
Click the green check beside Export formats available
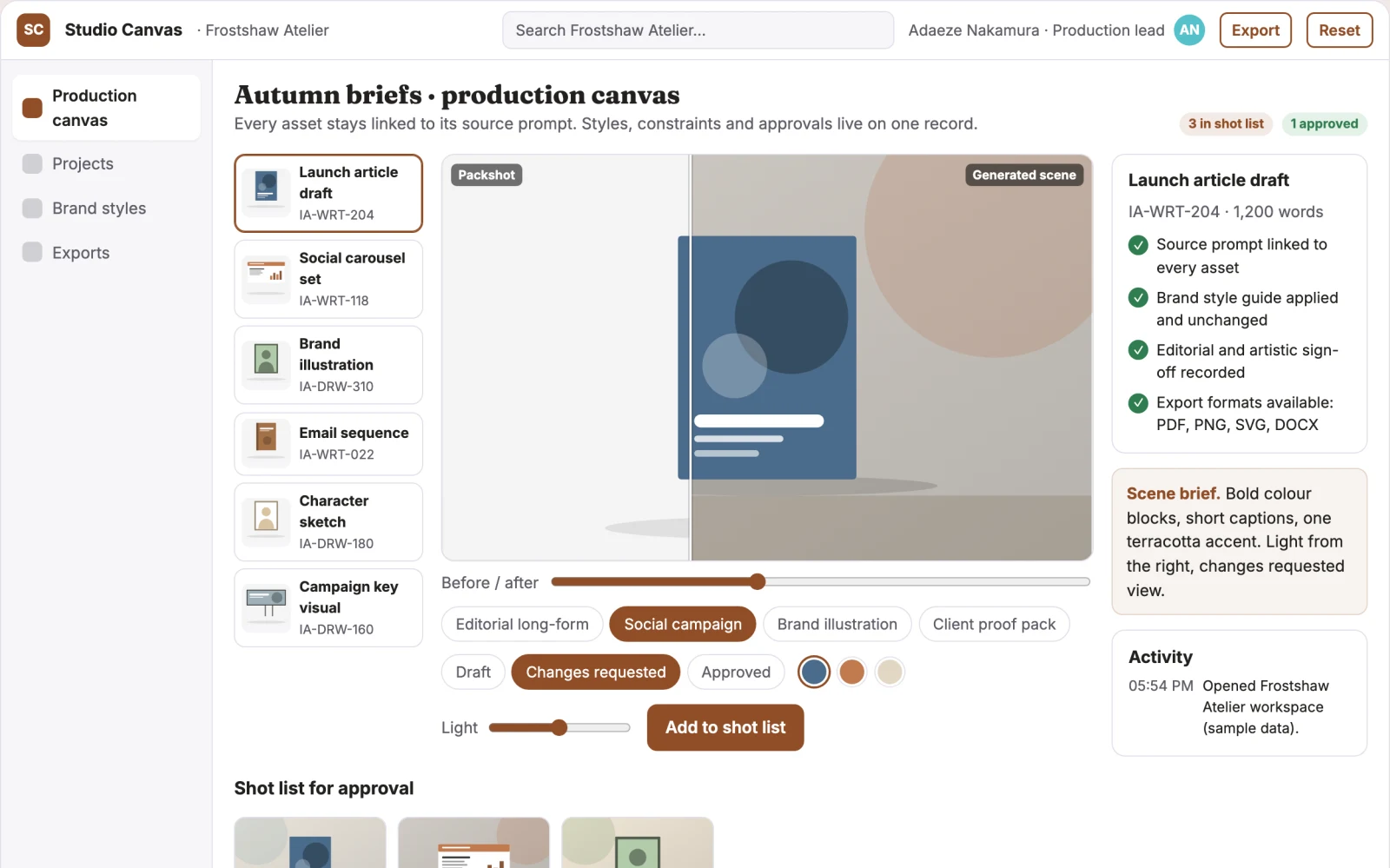pyautogui.click(x=1138, y=403)
